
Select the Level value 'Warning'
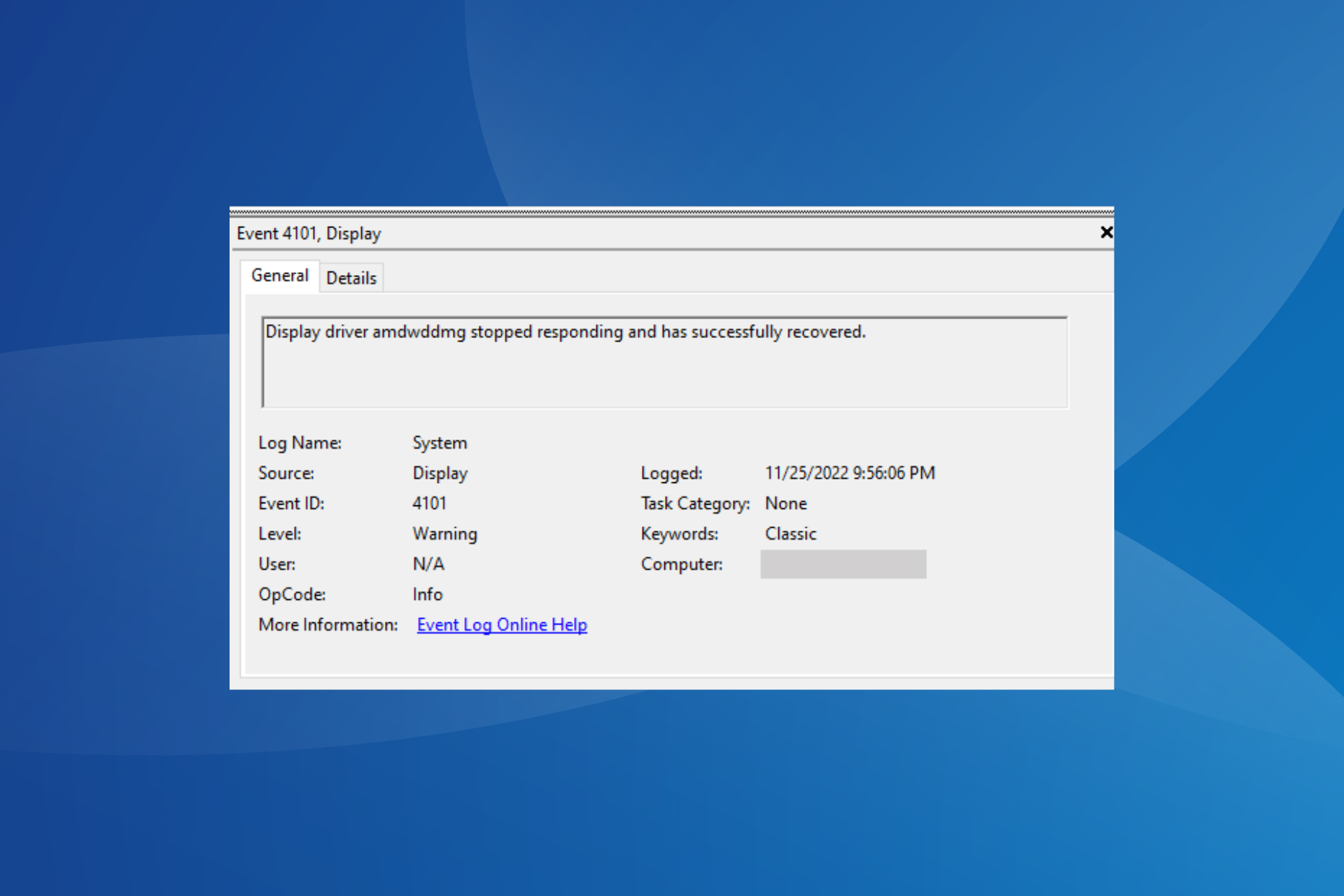coord(444,534)
